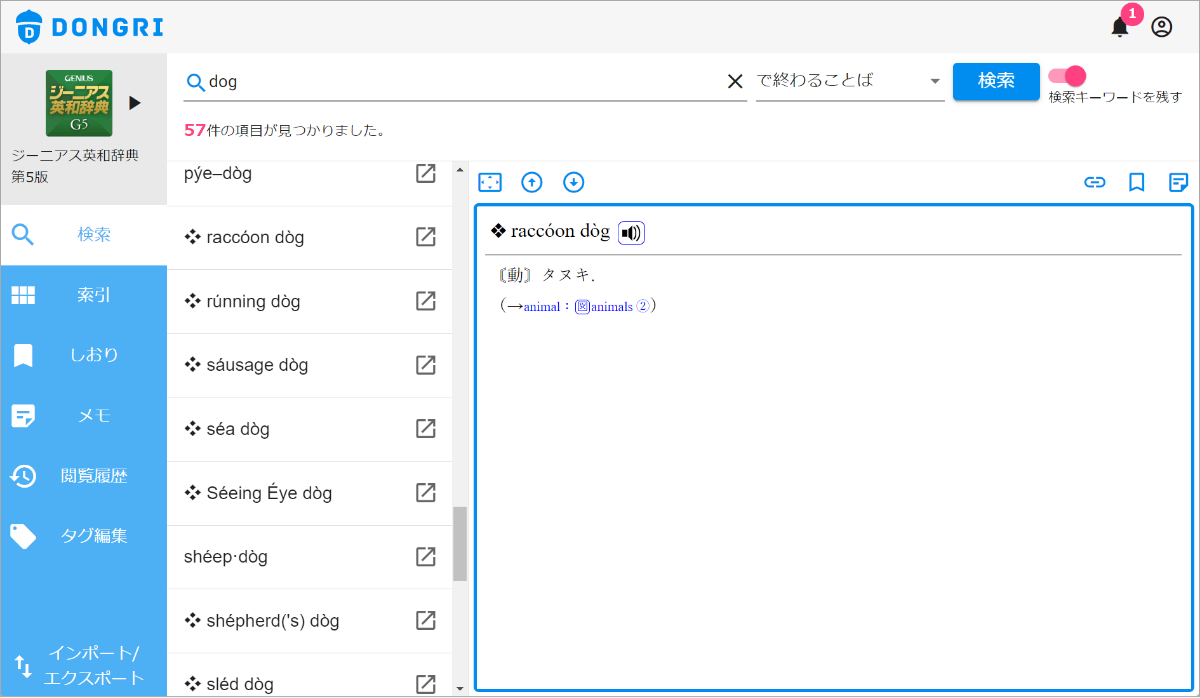Image resolution: width=1200 pixels, height=698 pixels.
Task: Select the Séeing Éye dòg result
Action: [x=258, y=493]
